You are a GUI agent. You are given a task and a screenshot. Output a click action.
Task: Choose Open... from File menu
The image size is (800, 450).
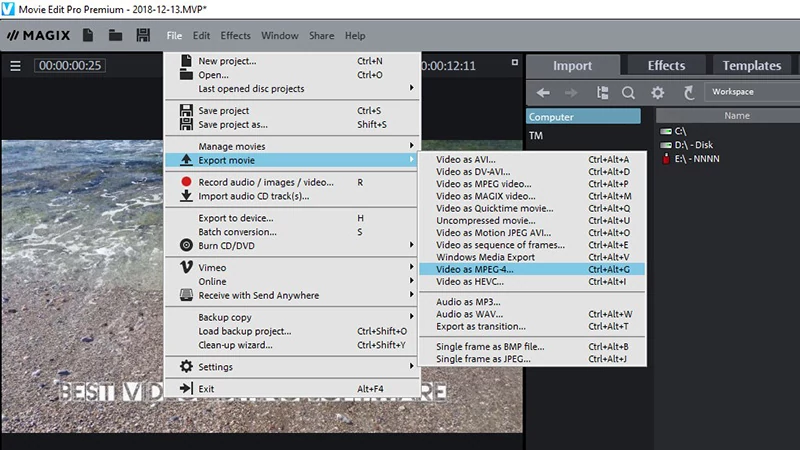[293, 74]
